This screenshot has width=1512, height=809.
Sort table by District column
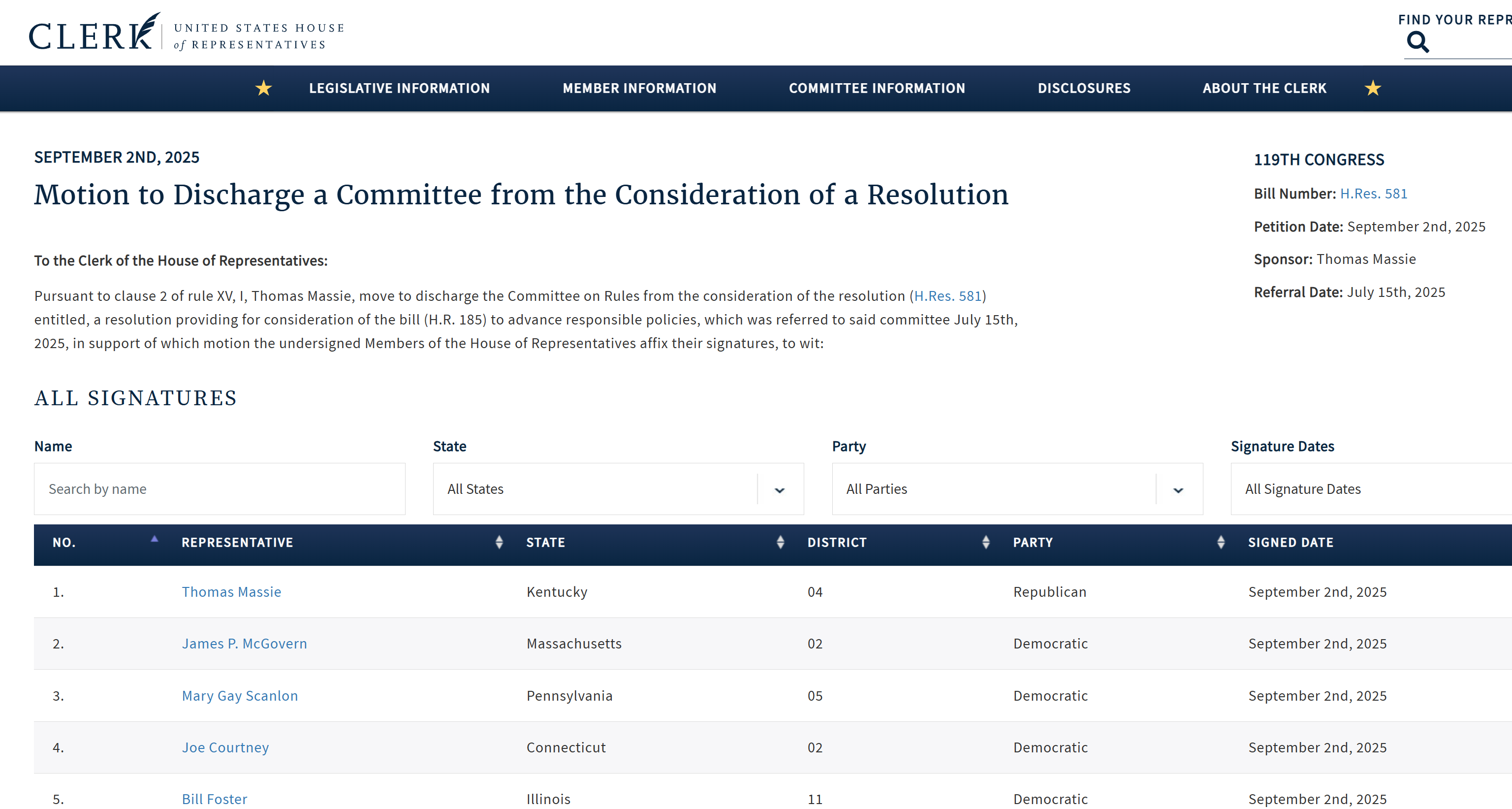pyautogui.click(x=985, y=543)
